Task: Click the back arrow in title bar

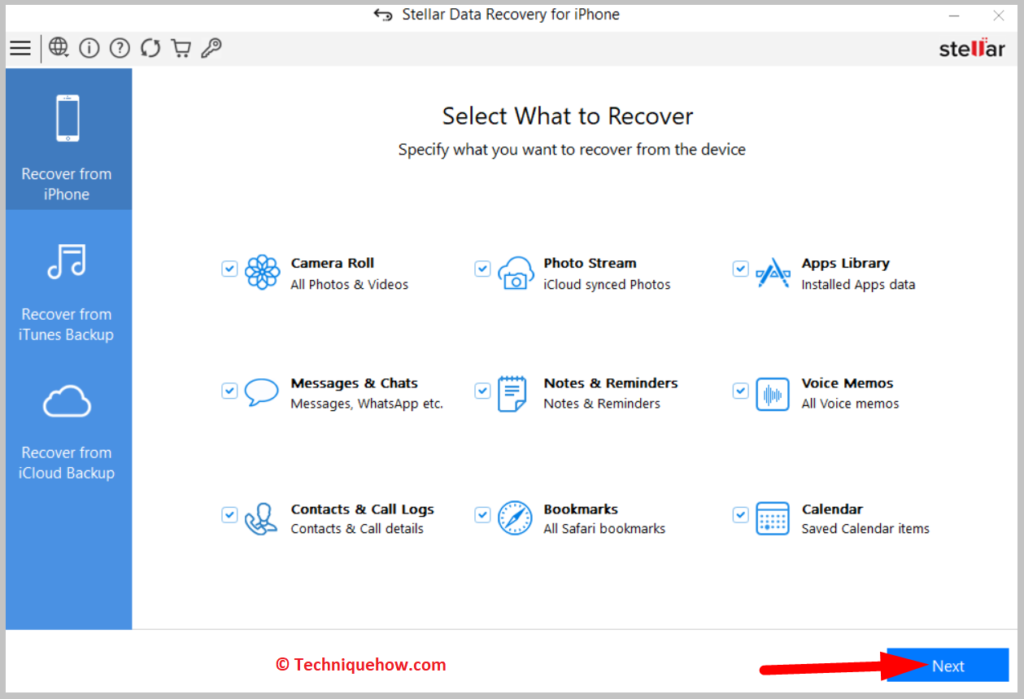Action: [383, 14]
